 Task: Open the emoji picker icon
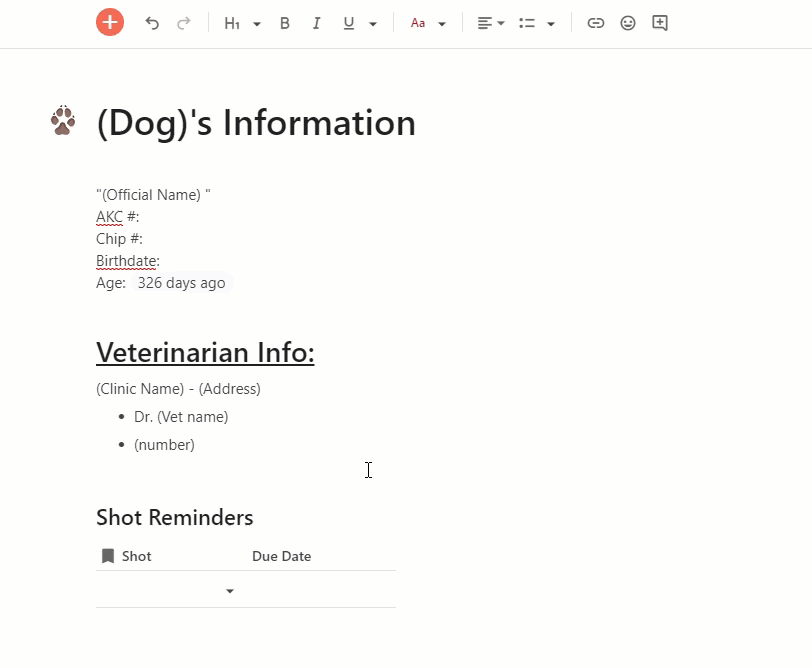pyautogui.click(x=627, y=22)
